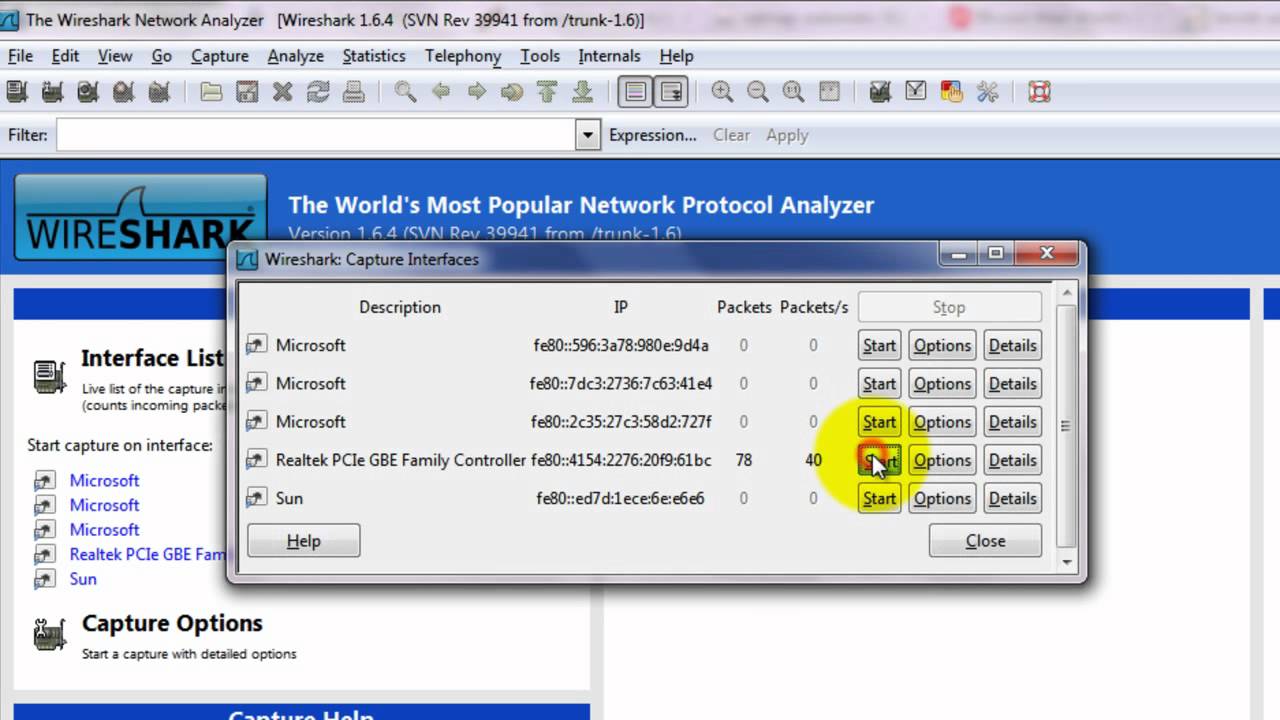This screenshot has width=1280, height=720.
Task: Open the Internals menu
Action: click(x=609, y=56)
